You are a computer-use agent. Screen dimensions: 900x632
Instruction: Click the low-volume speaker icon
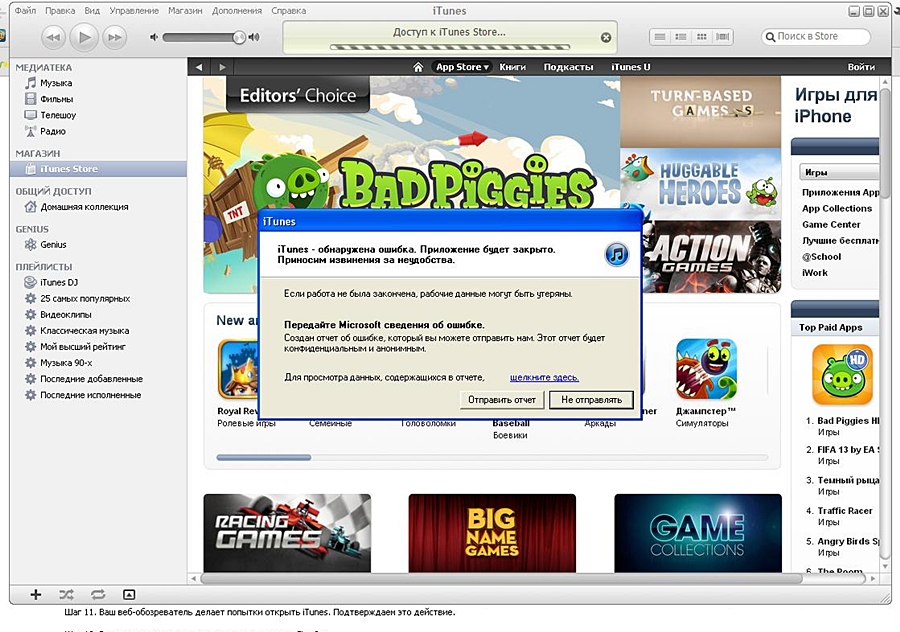point(153,37)
